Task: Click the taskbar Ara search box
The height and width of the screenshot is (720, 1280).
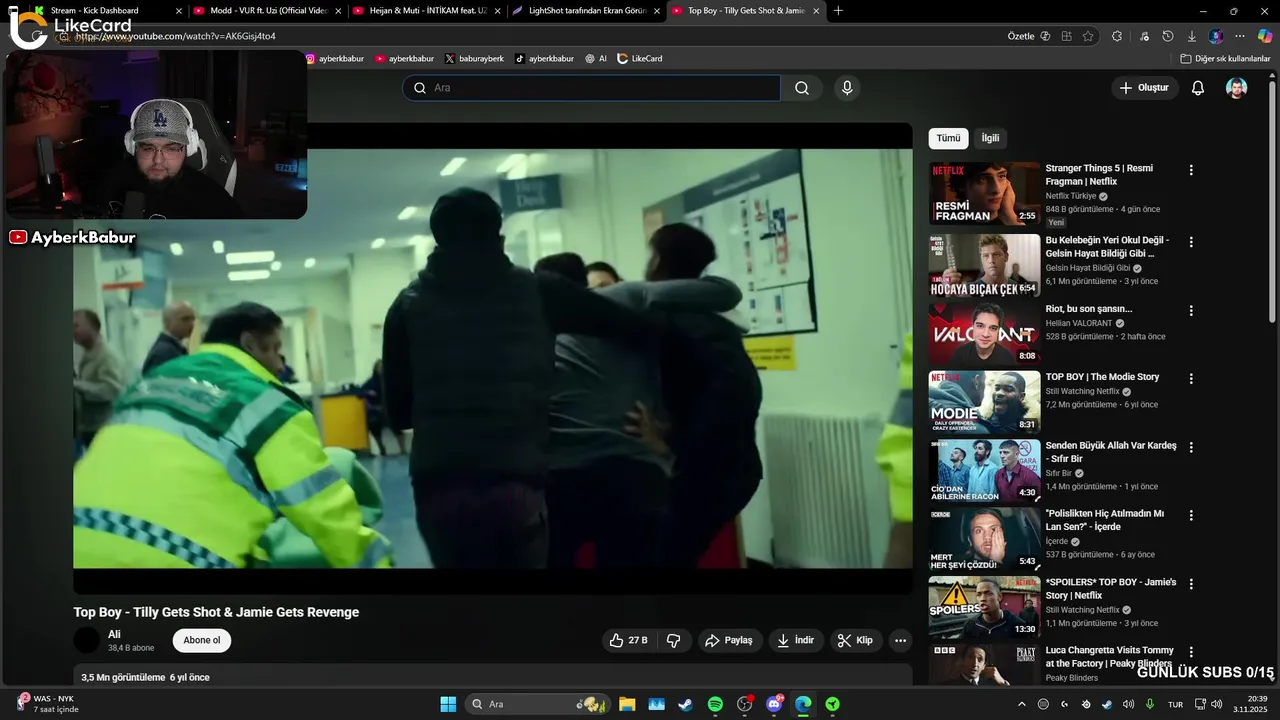Action: coord(538,704)
